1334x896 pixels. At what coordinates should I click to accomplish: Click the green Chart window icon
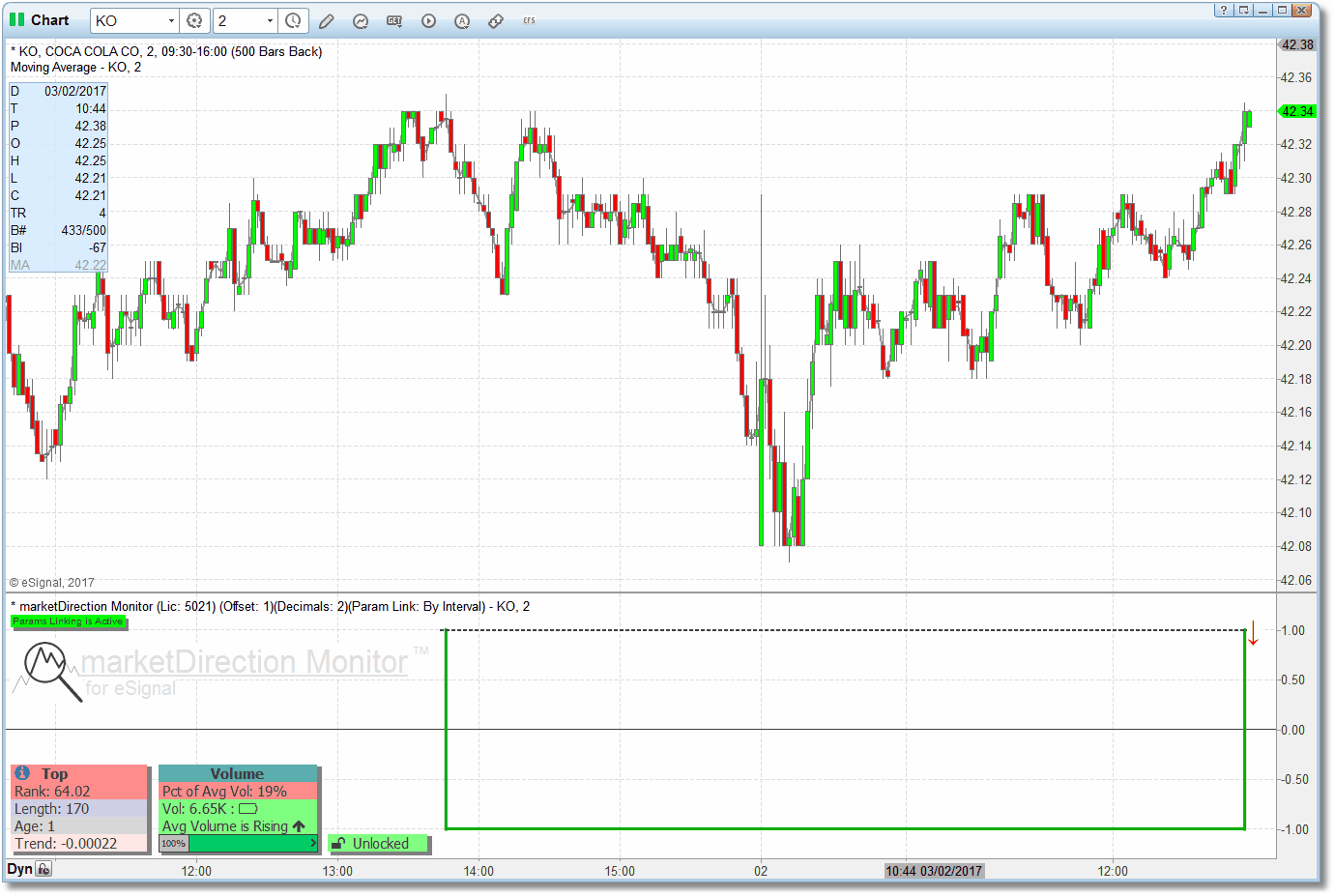[x=16, y=19]
